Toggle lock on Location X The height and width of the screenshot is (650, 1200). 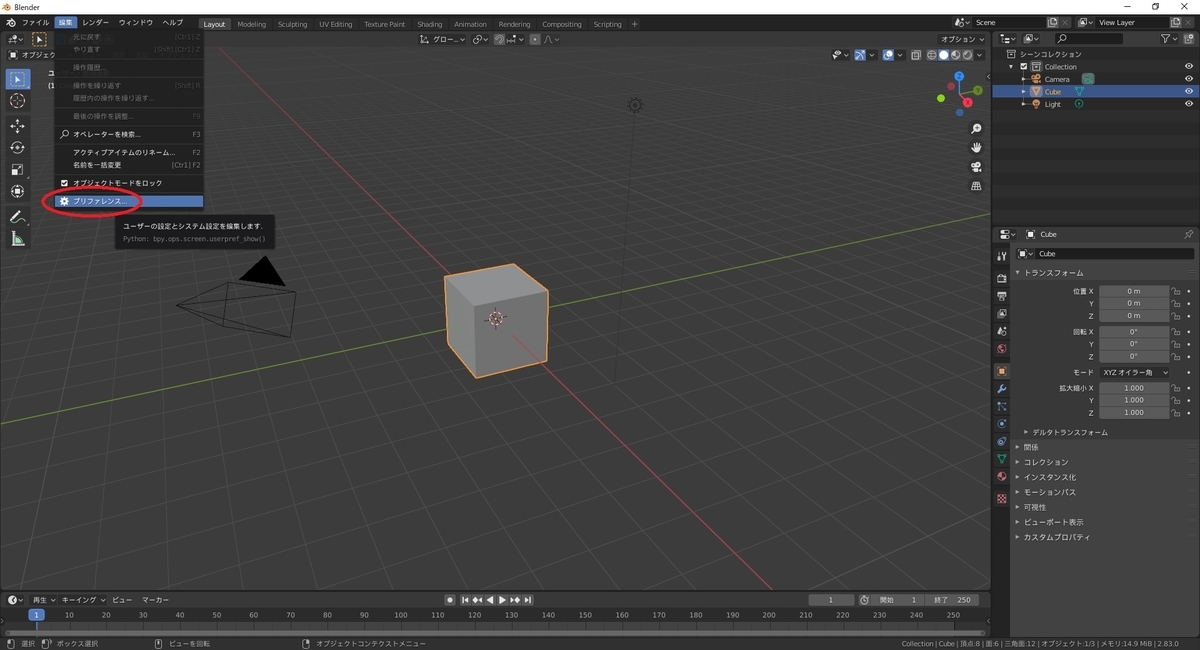coord(1177,291)
